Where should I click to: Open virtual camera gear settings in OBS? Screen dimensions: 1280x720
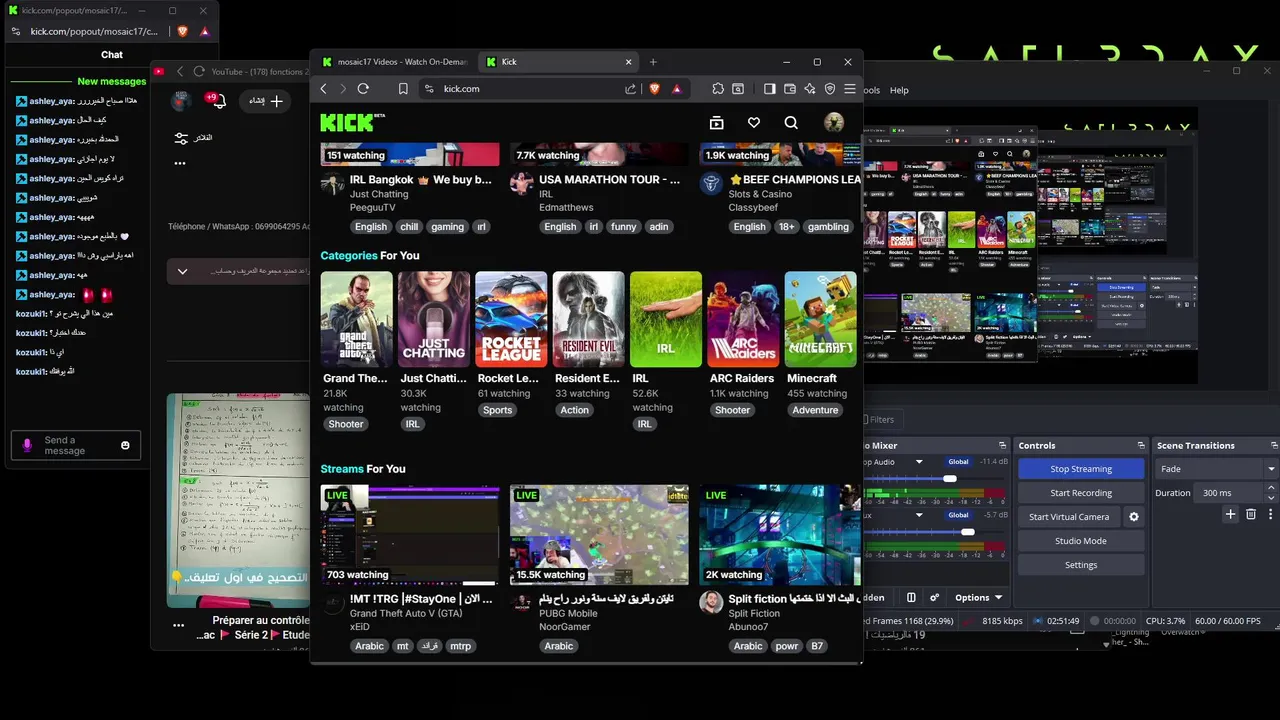coord(1133,517)
